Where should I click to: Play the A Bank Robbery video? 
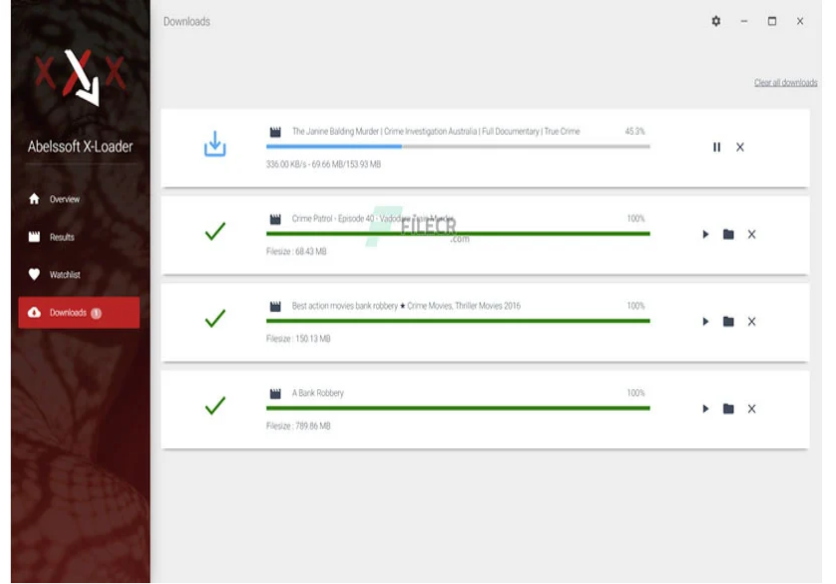pos(705,409)
